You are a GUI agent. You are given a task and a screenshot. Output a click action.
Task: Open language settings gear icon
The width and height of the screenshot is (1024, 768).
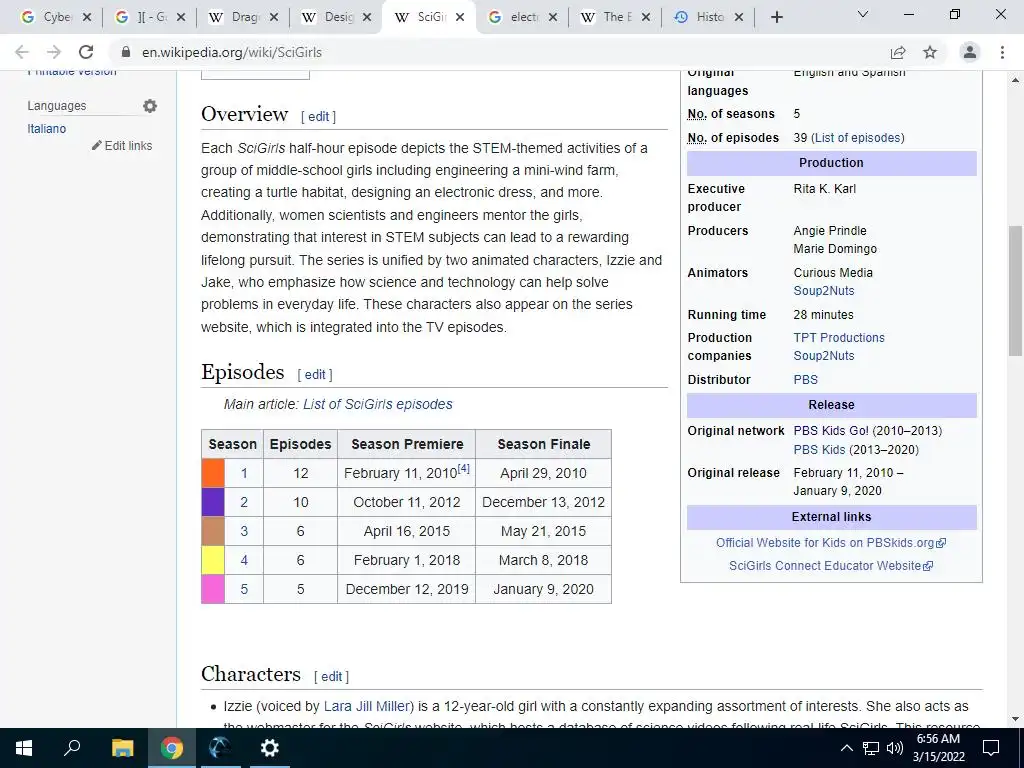(x=150, y=106)
